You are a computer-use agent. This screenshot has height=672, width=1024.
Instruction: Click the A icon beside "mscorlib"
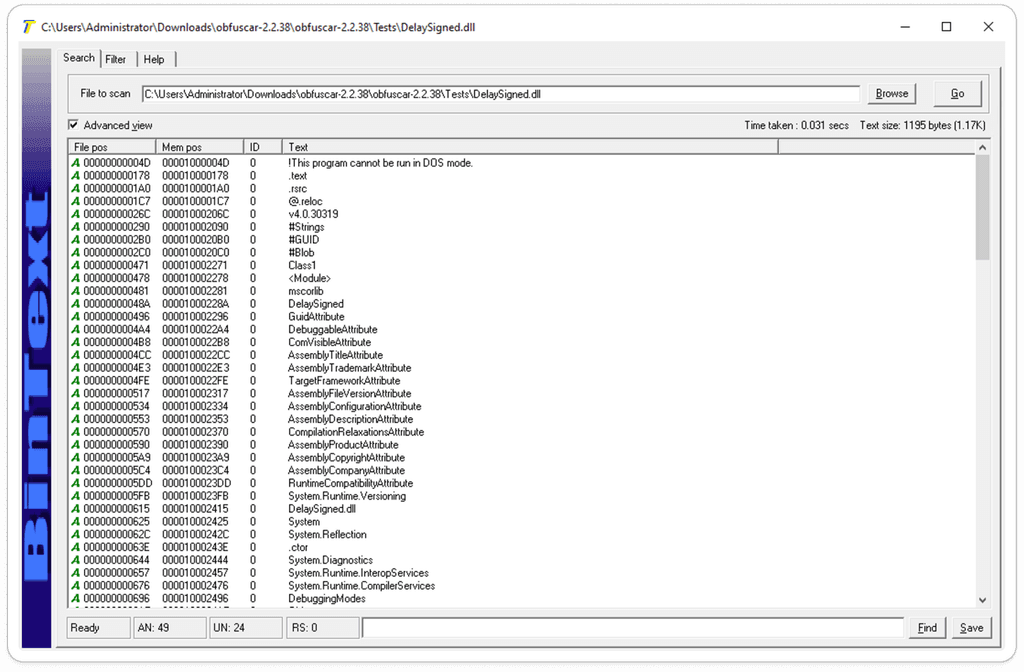[x=74, y=290]
